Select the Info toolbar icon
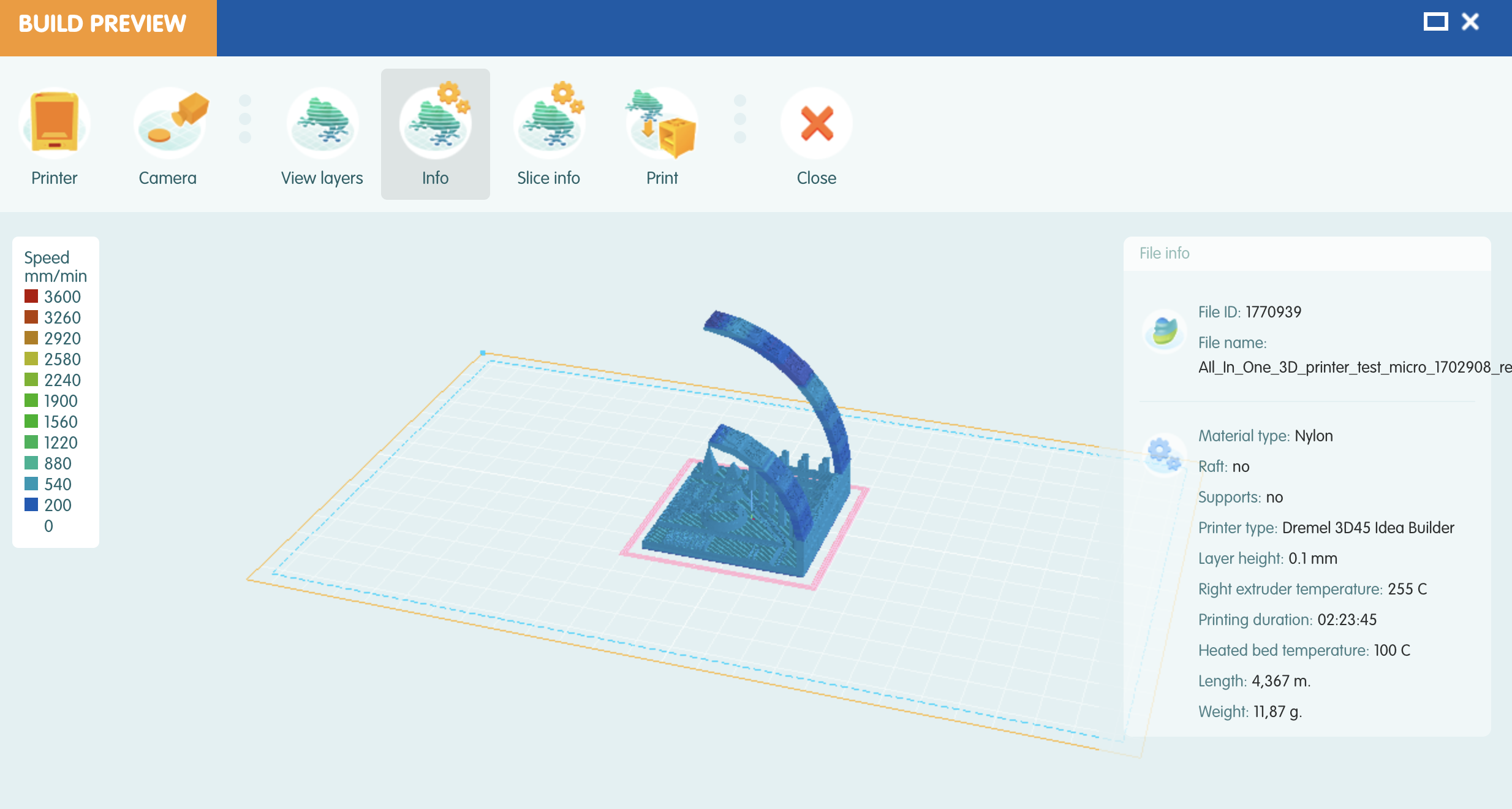 (435, 124)
